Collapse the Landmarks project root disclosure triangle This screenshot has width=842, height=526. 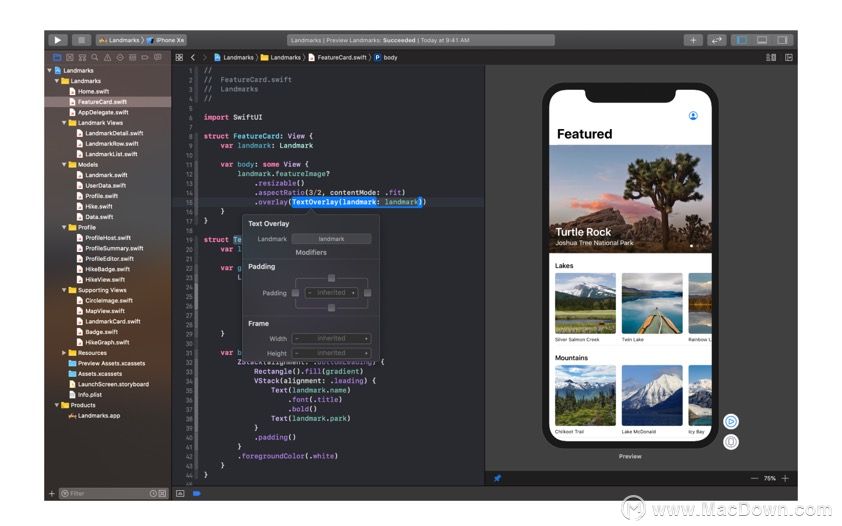[50, 70]
